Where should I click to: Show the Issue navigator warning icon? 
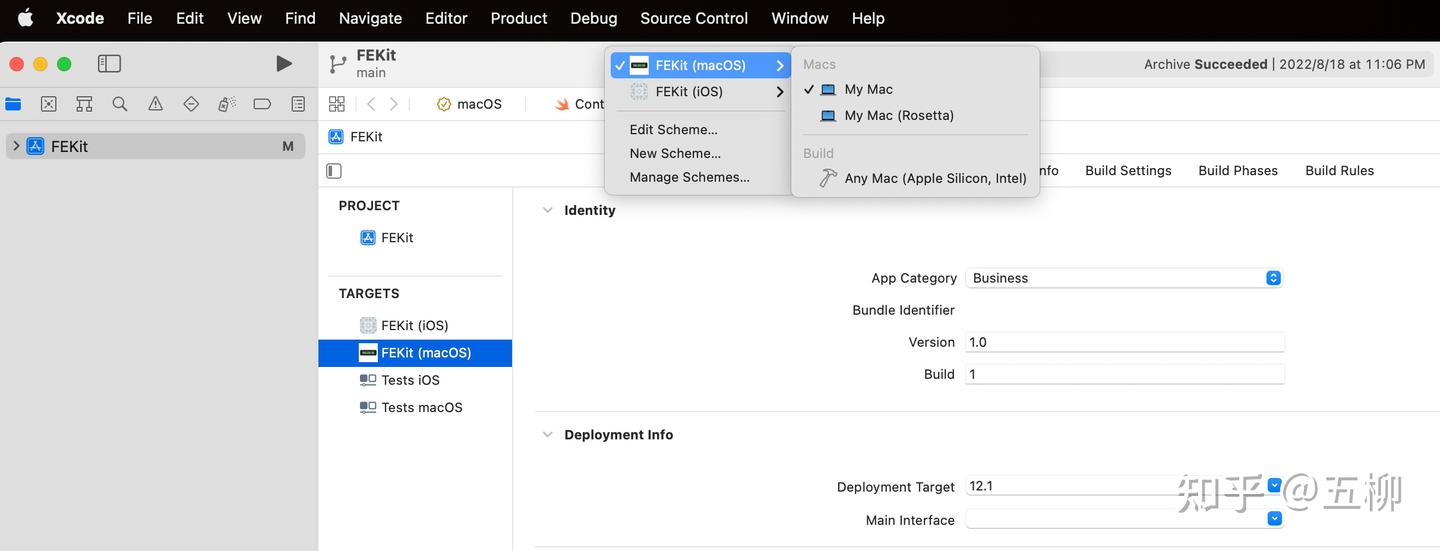155,104
